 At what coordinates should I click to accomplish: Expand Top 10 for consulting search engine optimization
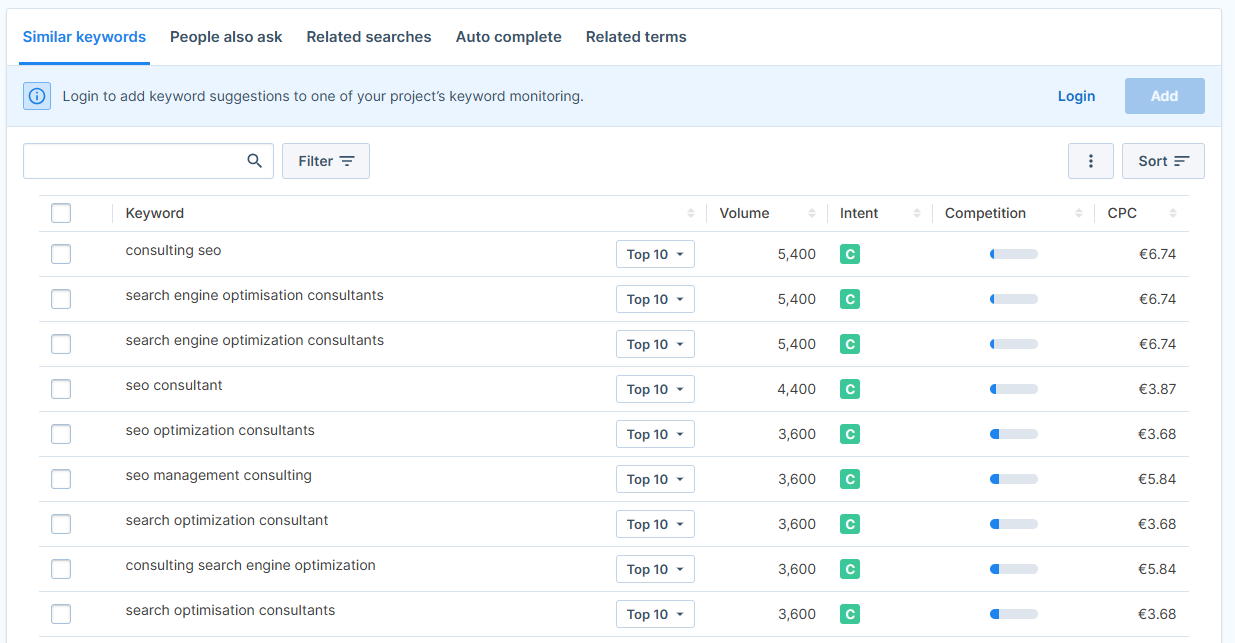[x=655, y=569]
